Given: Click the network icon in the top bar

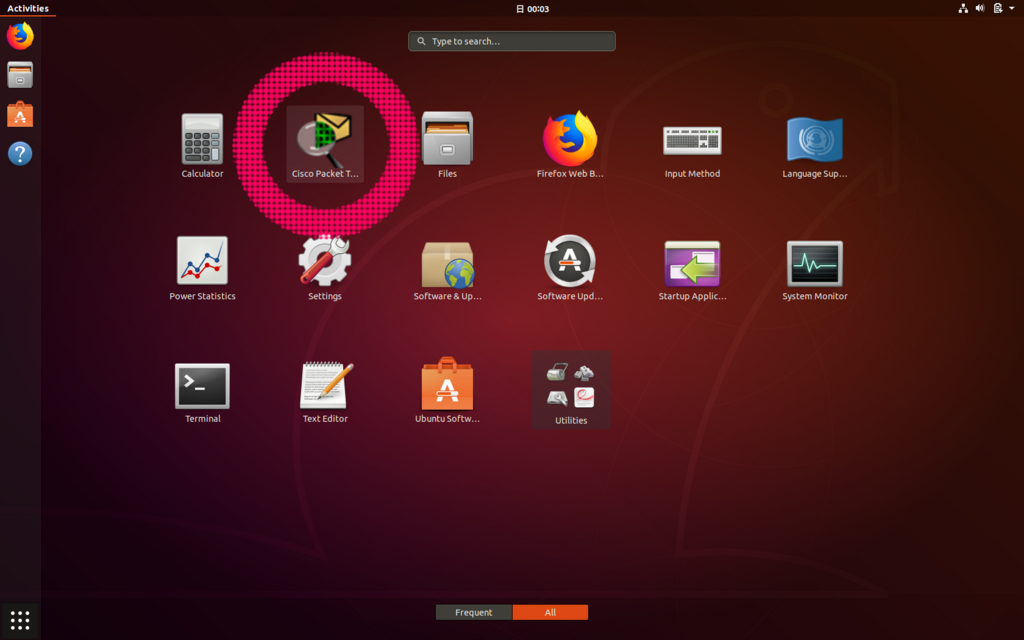Looking at the screenshot, I should pyautogui.click(x=963, y=8).
